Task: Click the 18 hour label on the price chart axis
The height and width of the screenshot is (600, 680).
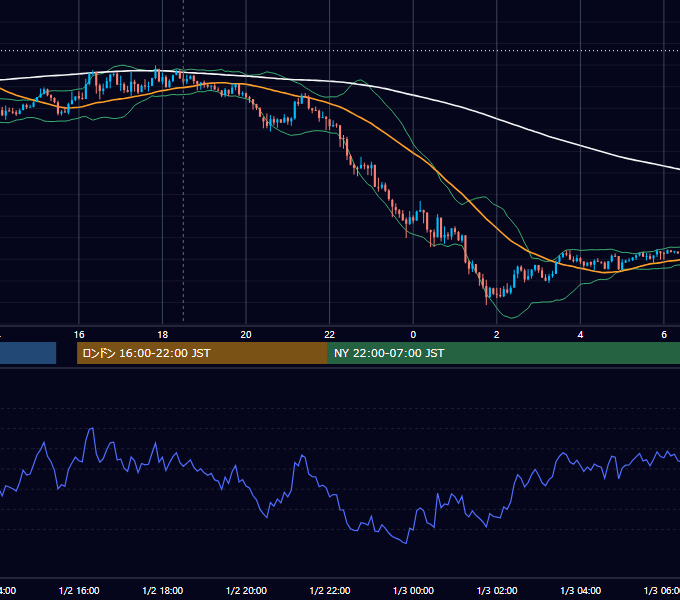Action: 162,334
